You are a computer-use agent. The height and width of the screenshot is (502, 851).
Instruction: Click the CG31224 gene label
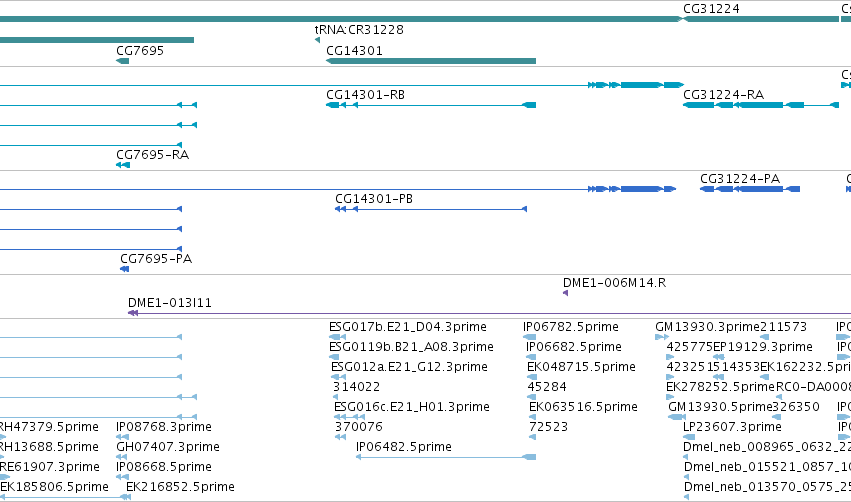tap(711, 9)
